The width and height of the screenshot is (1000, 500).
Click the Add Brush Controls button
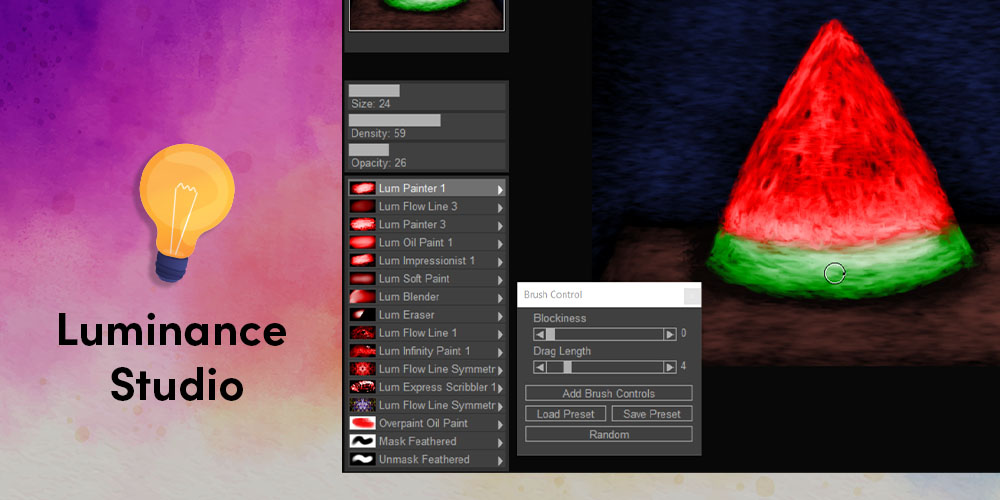pyautogui.click(x=608, y=393)
